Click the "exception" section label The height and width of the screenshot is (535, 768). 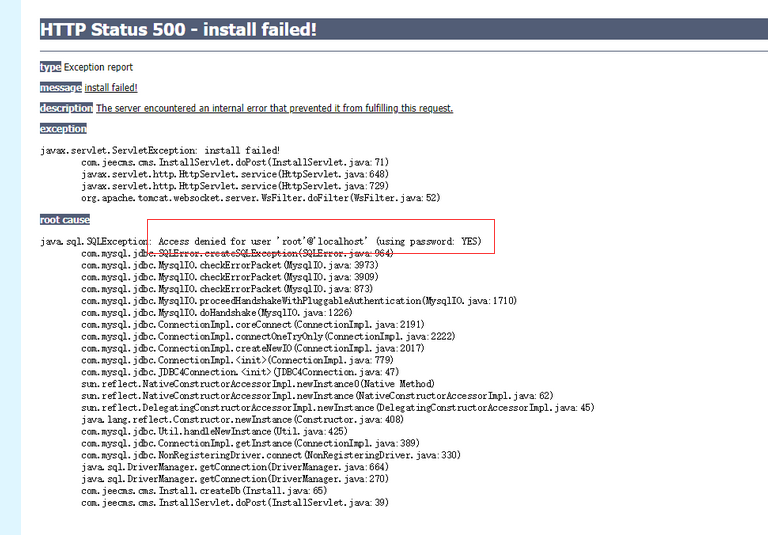(63, 129)
